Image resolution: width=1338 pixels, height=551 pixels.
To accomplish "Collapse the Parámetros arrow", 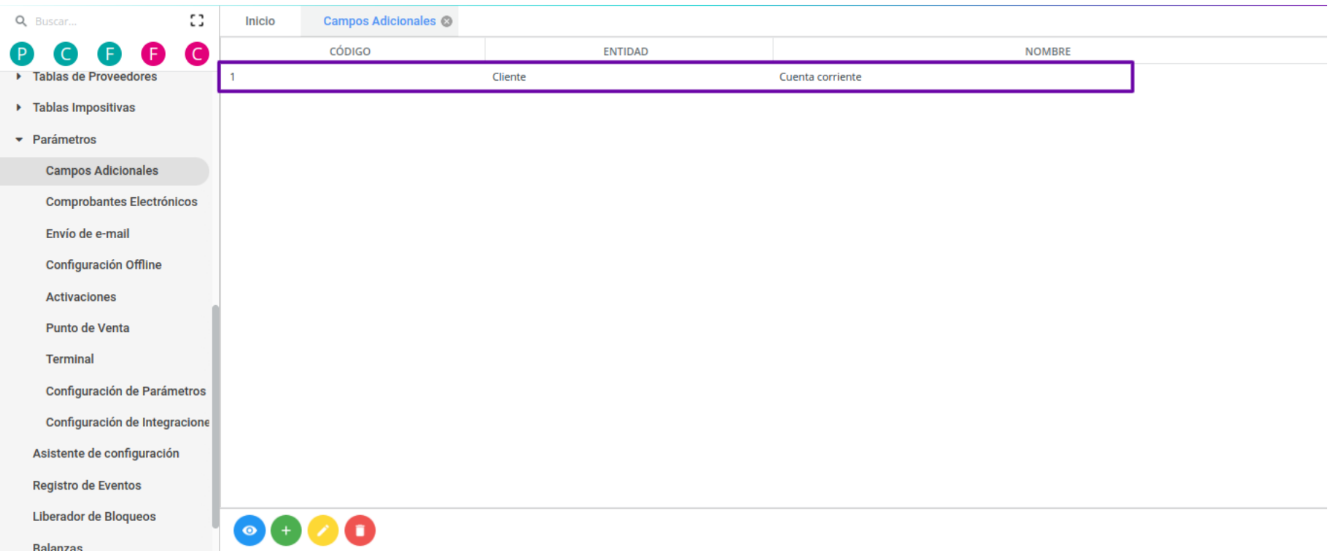I will 19,140.
